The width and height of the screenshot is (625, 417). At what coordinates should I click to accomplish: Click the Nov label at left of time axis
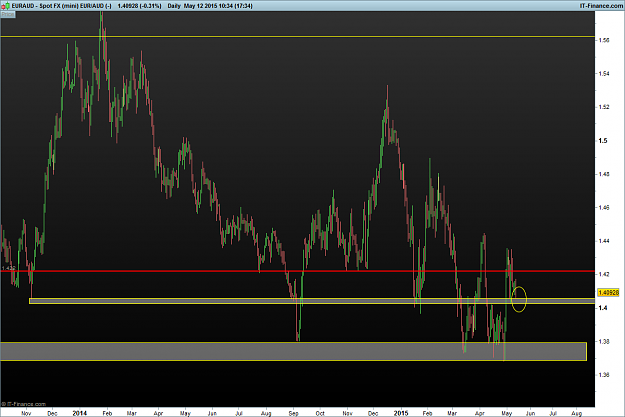click(26, 413)
